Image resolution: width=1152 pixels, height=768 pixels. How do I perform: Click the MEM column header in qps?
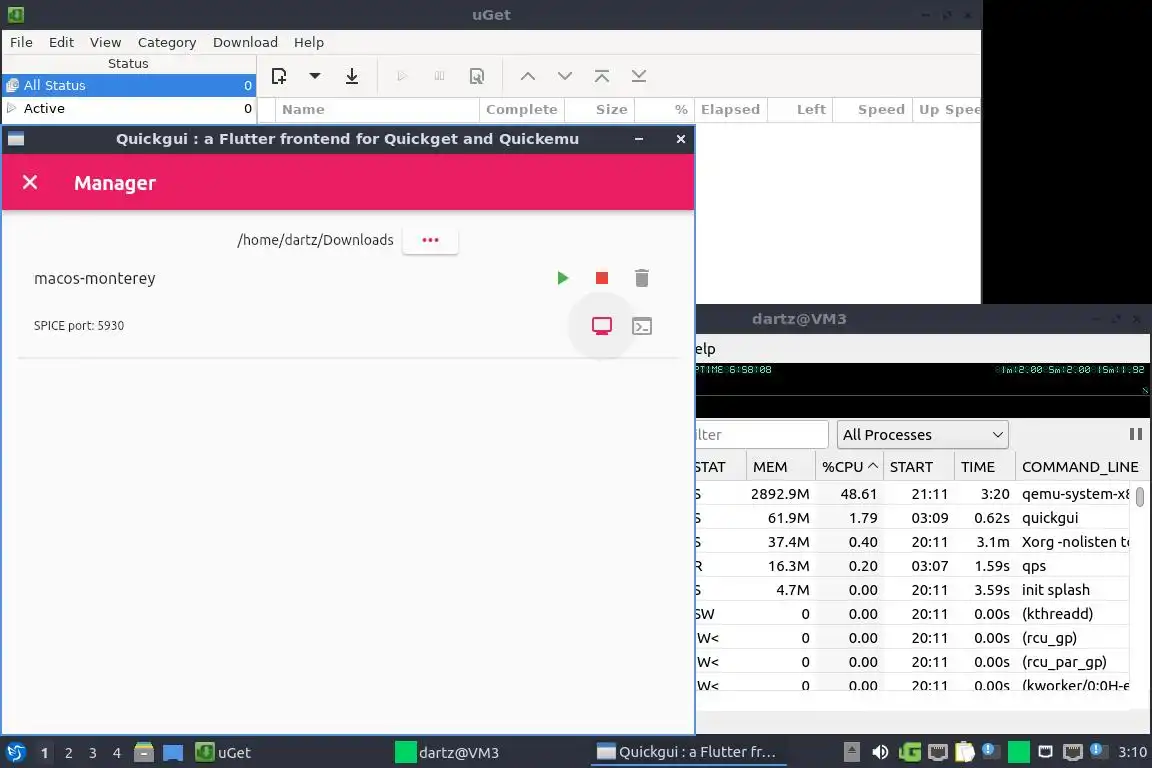click(x=781, y=467)
